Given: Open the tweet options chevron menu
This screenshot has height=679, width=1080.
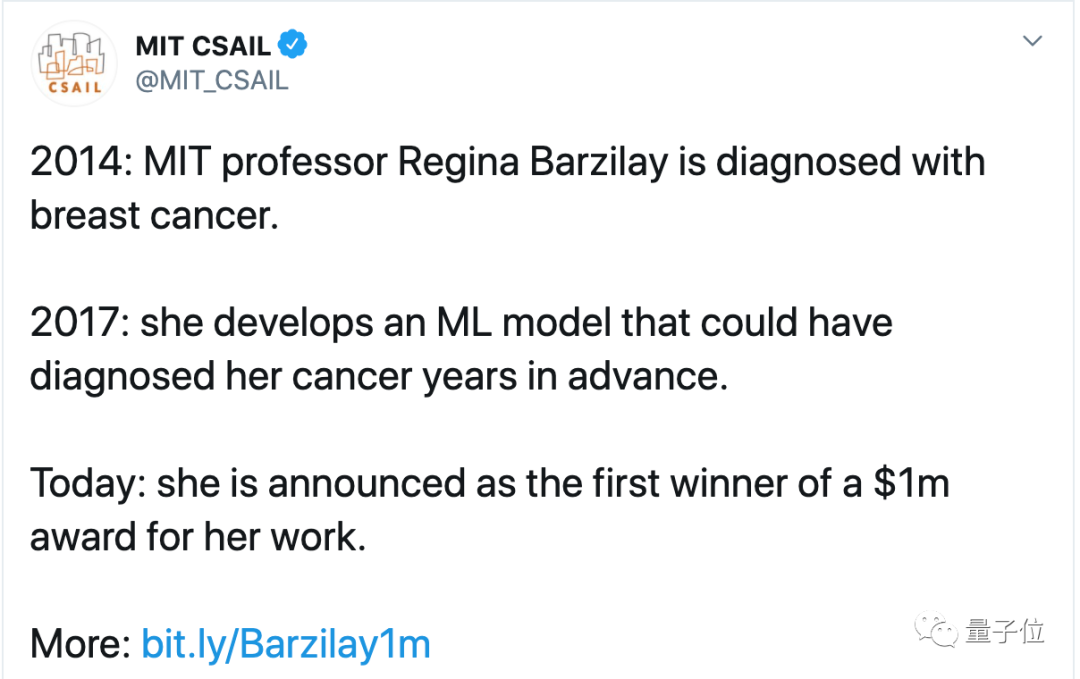Looking at the screenshot, I should [x=1032, y=41].
